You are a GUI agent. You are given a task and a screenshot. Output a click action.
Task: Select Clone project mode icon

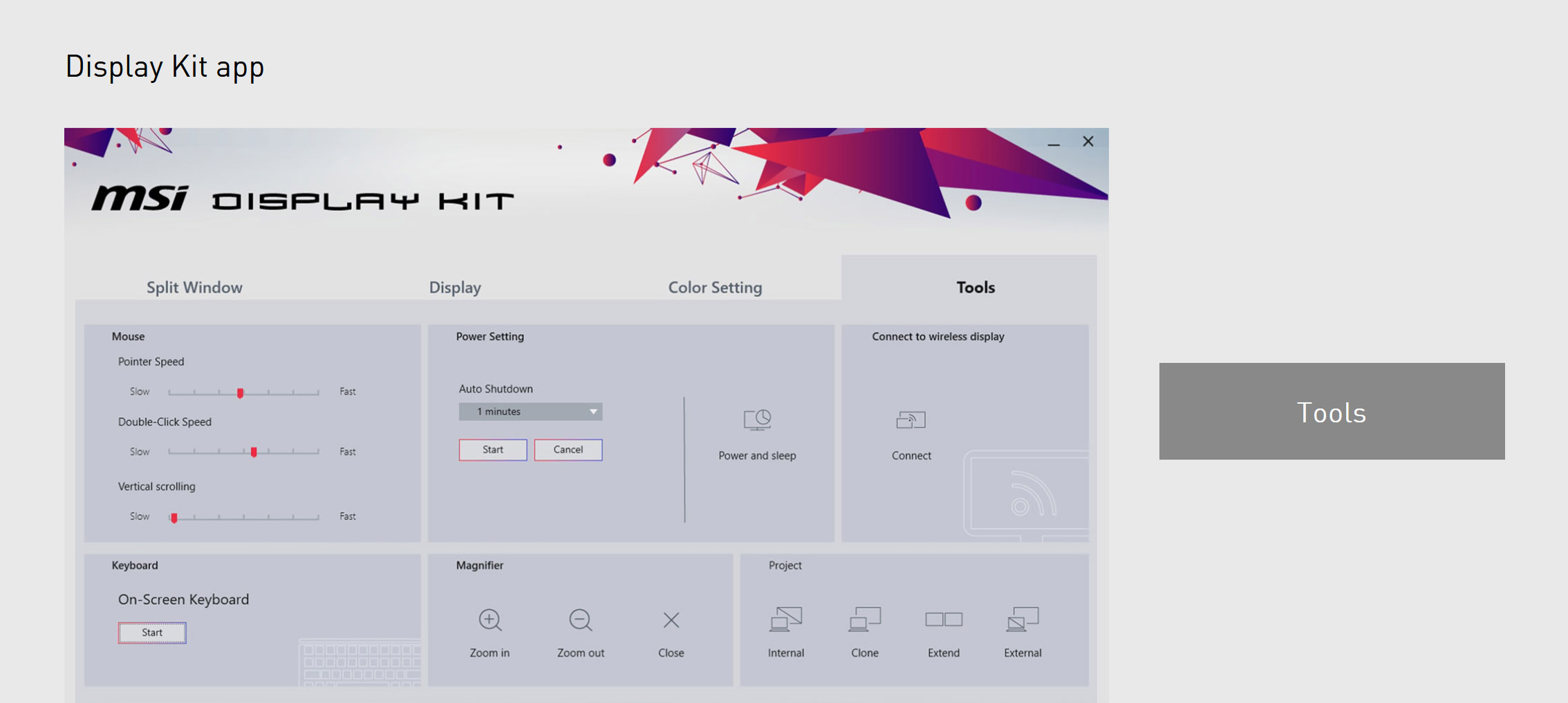coord(865,619)
